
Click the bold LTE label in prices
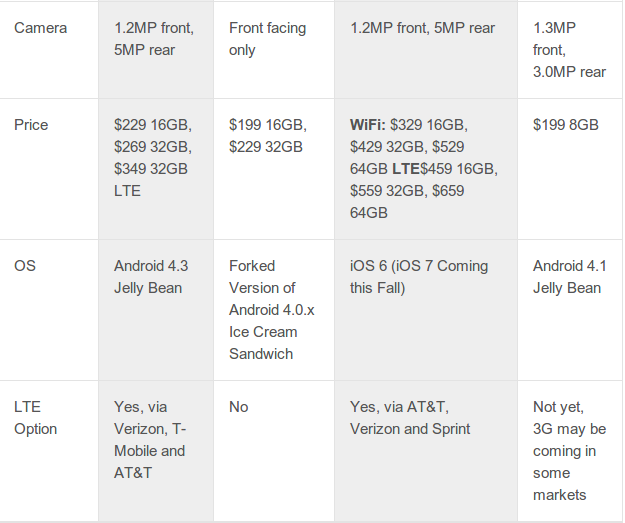pos(406,169)
